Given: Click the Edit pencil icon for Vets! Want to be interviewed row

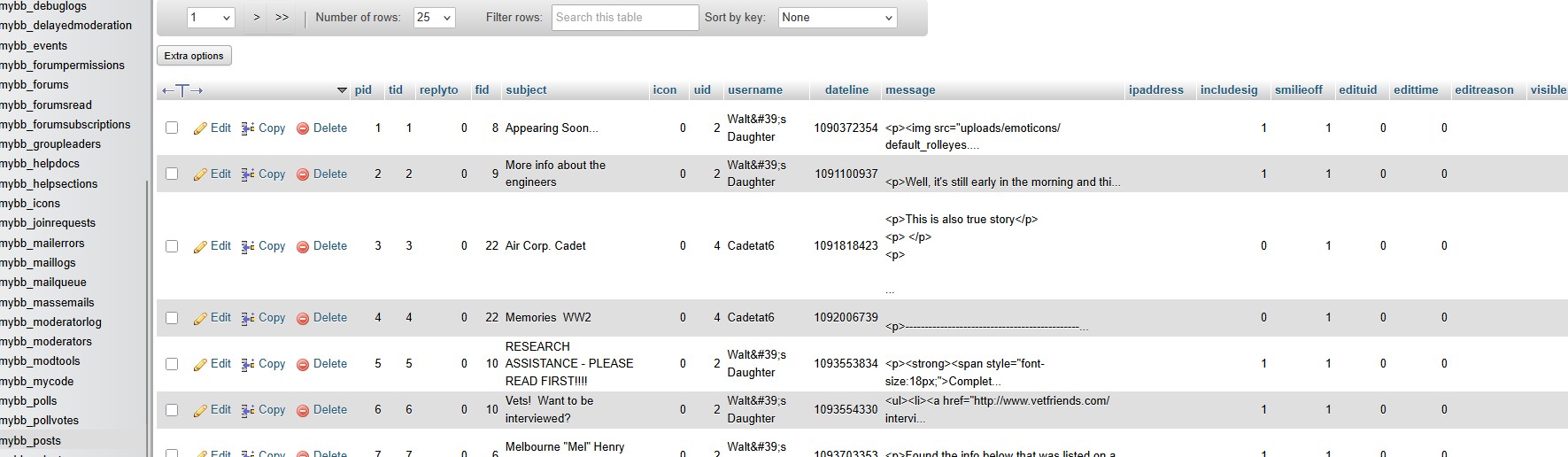Looking at the screenshot, I should click(x=201, y=410).
